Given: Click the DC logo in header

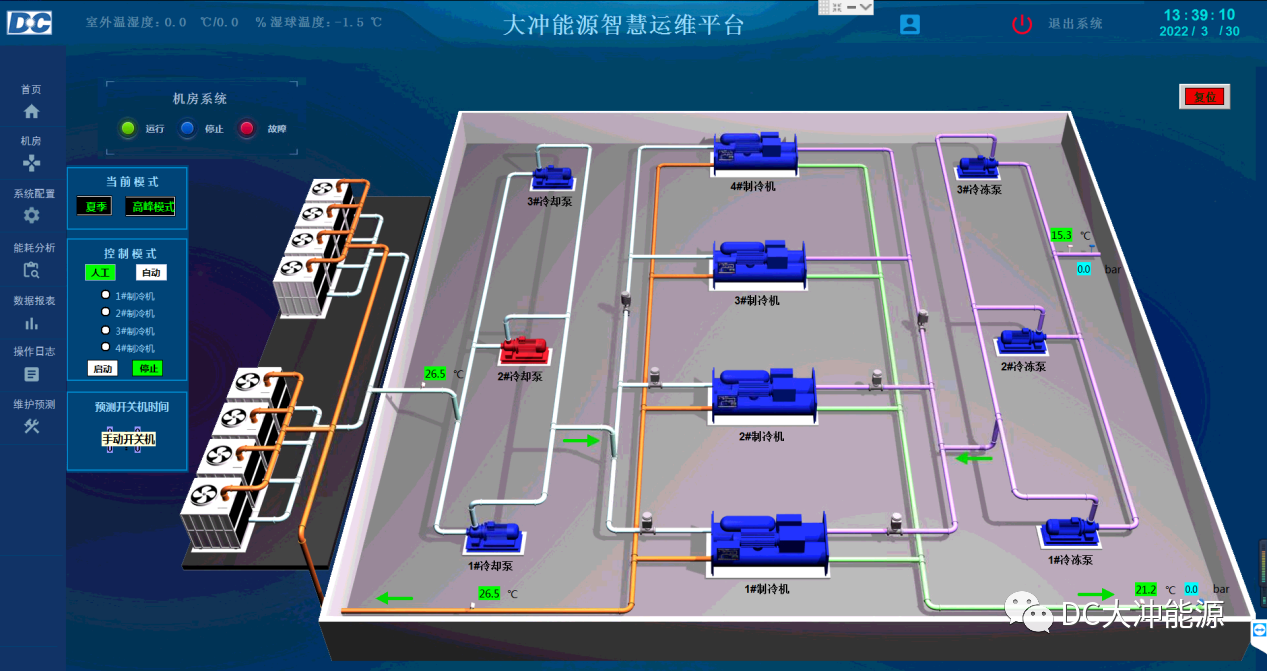Looking at the screenshot, I should click(30, 21).
